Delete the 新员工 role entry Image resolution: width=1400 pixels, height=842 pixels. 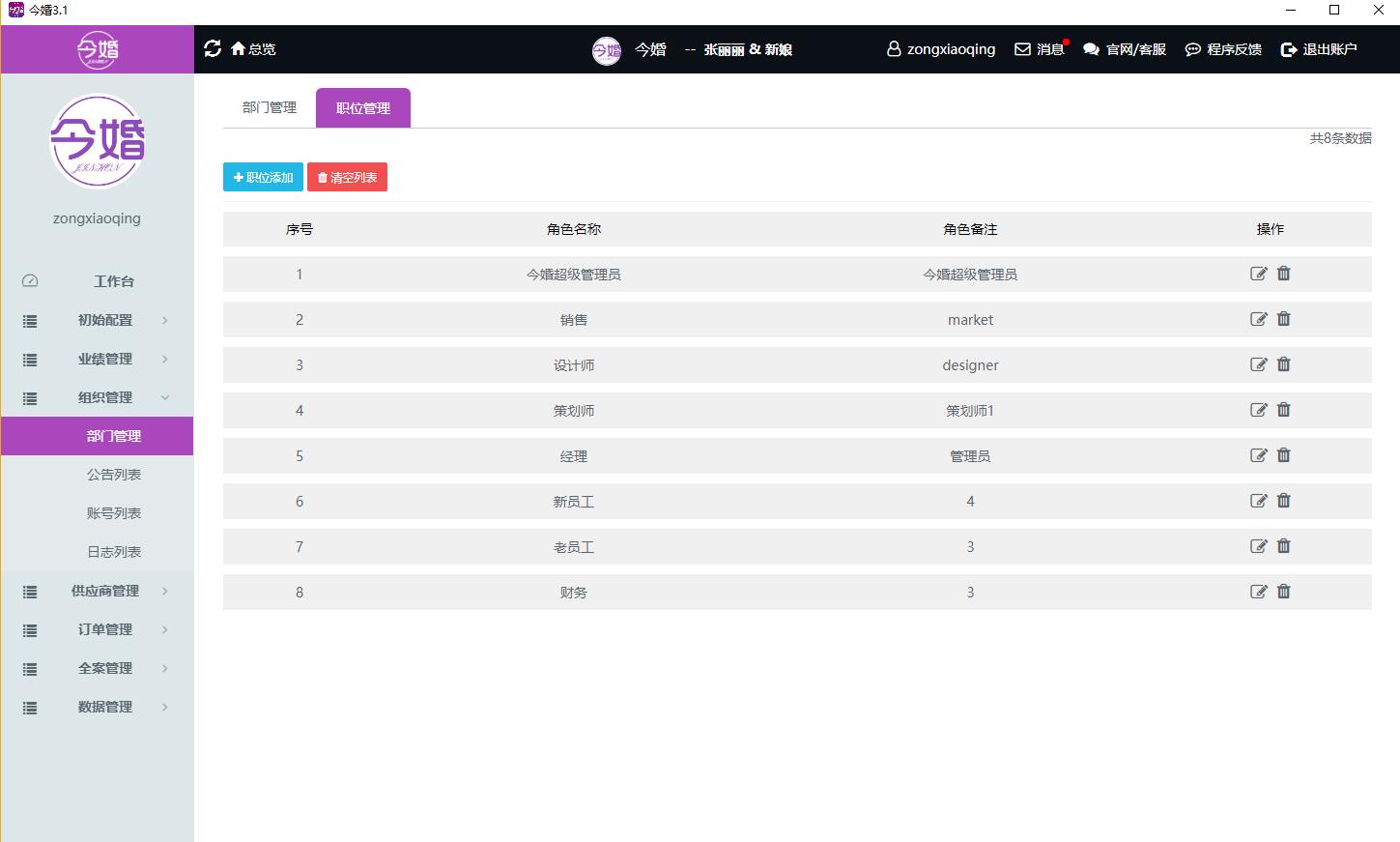point(1283,501)
